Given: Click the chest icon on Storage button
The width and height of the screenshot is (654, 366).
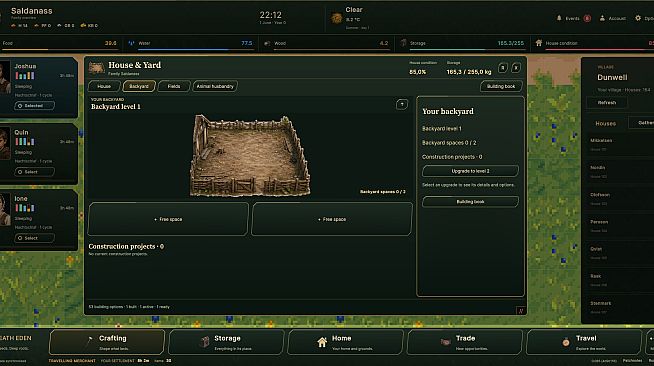Looking at the screenshot, I should (204, 342).
